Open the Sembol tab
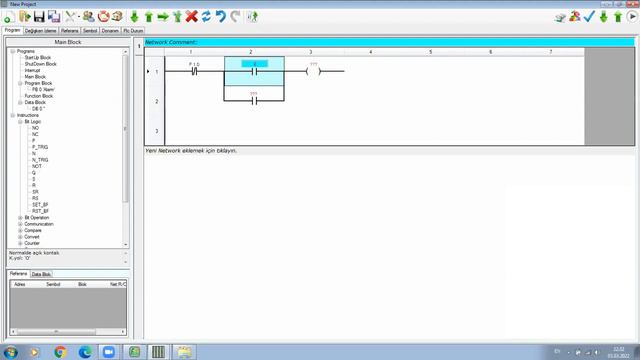 90,31
